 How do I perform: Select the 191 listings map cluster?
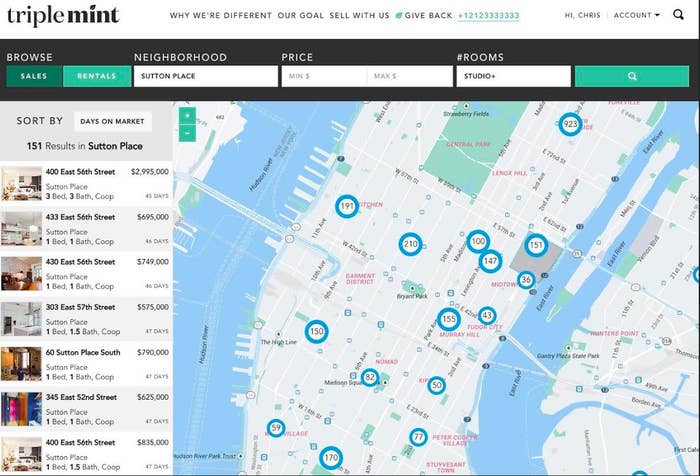[x=347, y=206]
